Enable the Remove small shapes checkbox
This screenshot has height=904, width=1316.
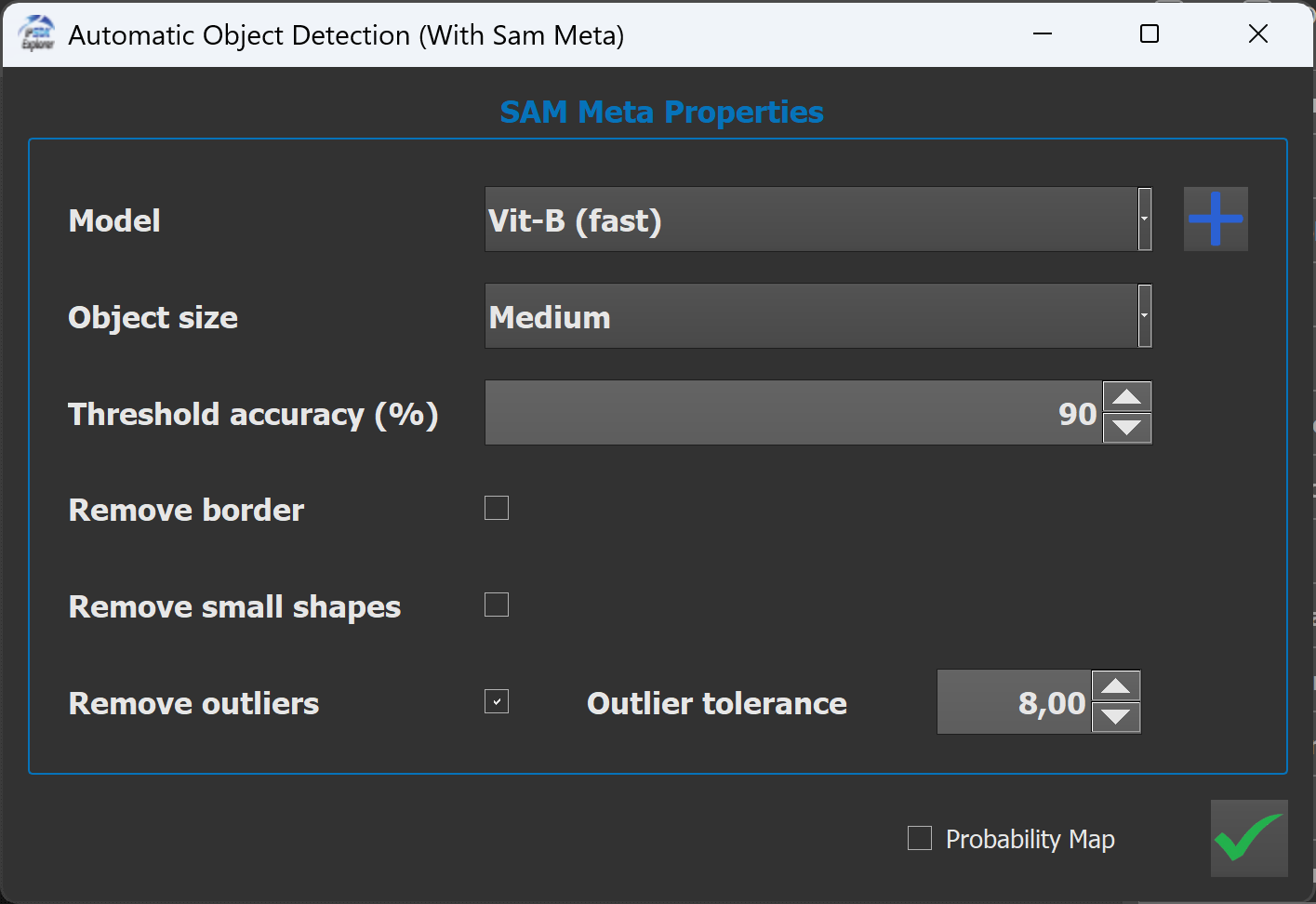(497, 605)
